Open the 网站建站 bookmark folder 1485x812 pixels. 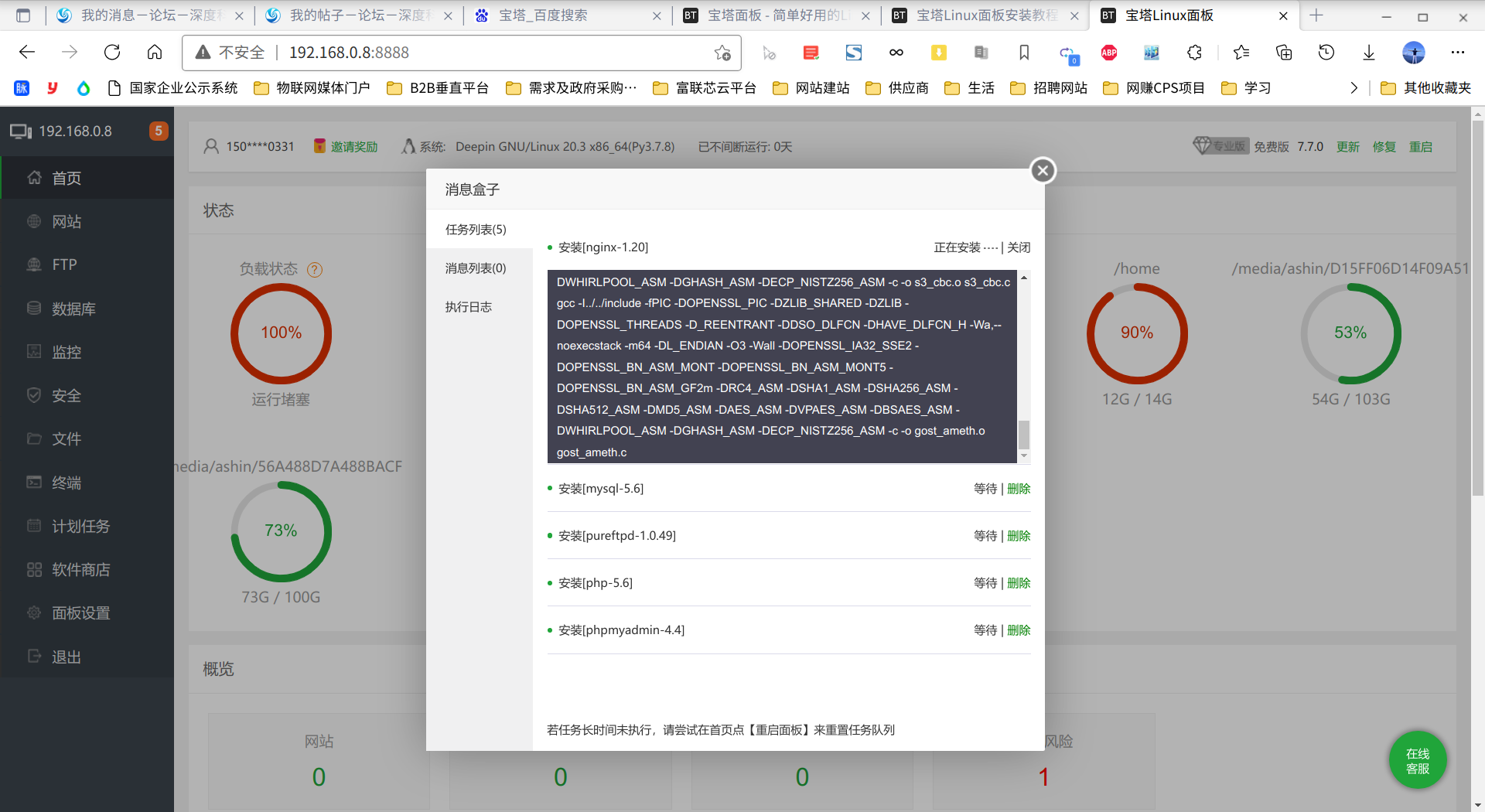[x=811, y=88]
